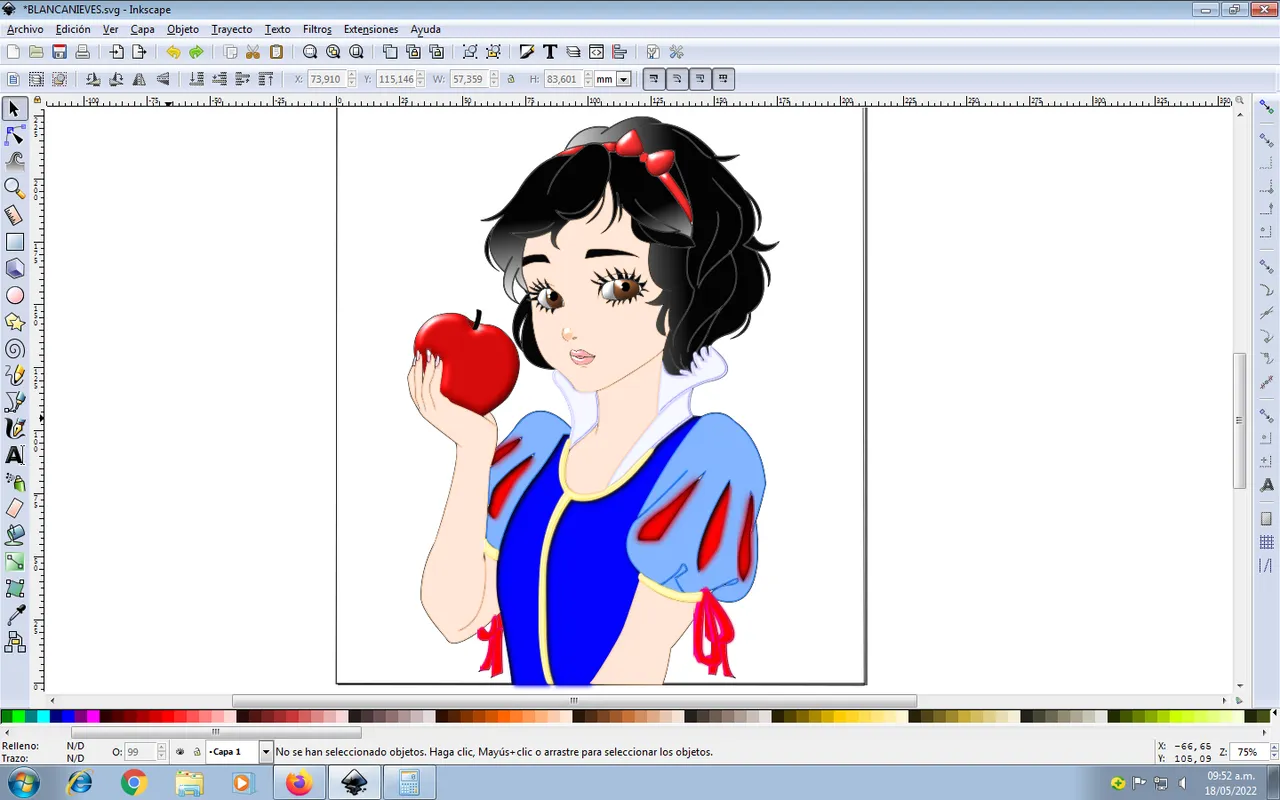Click the opacity value stepper arrows
1280x800 pixels.
[x=162, y=752]
